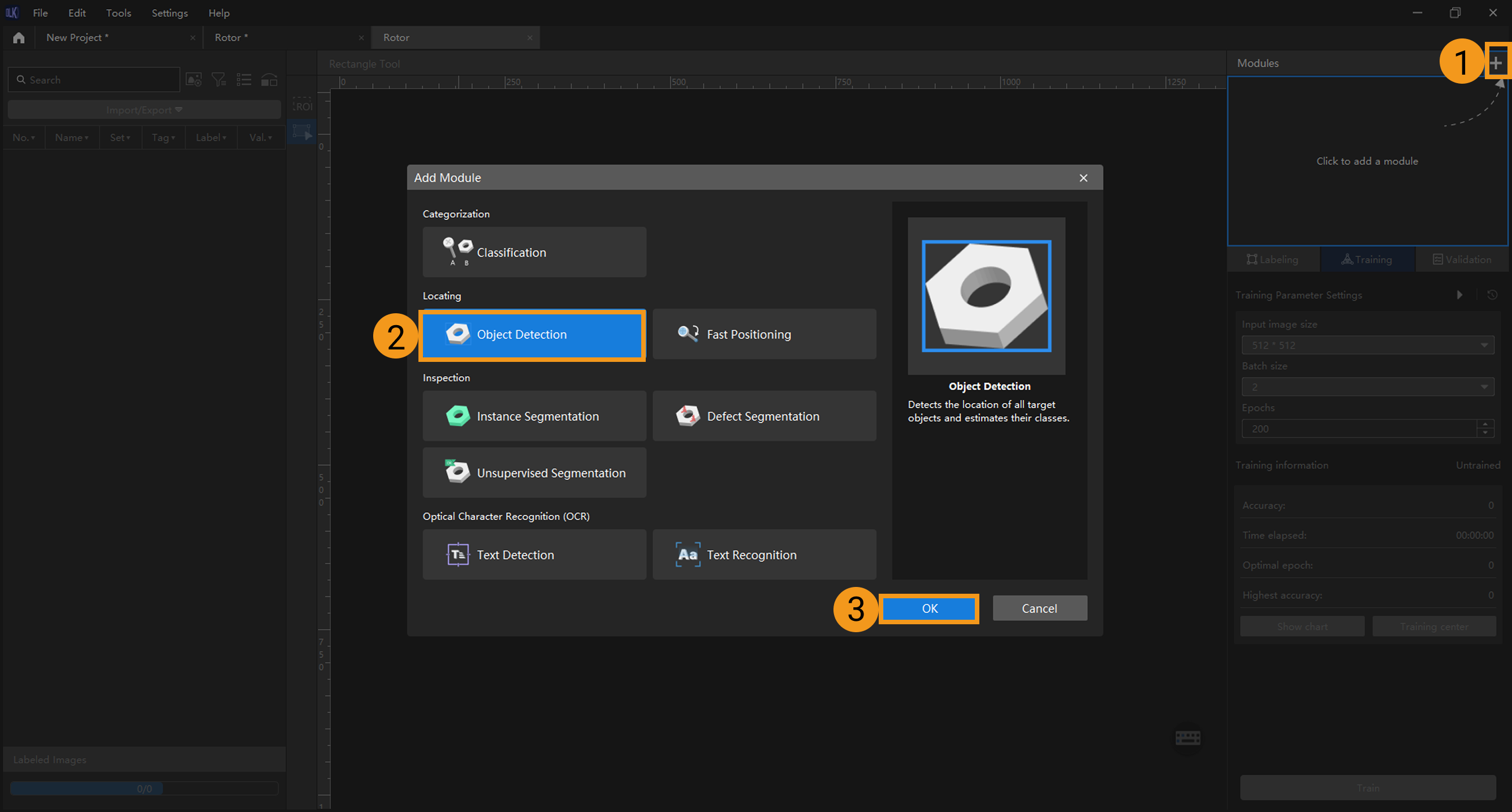Click the Unsupervised Segmentation nut icon

(457, 472)
